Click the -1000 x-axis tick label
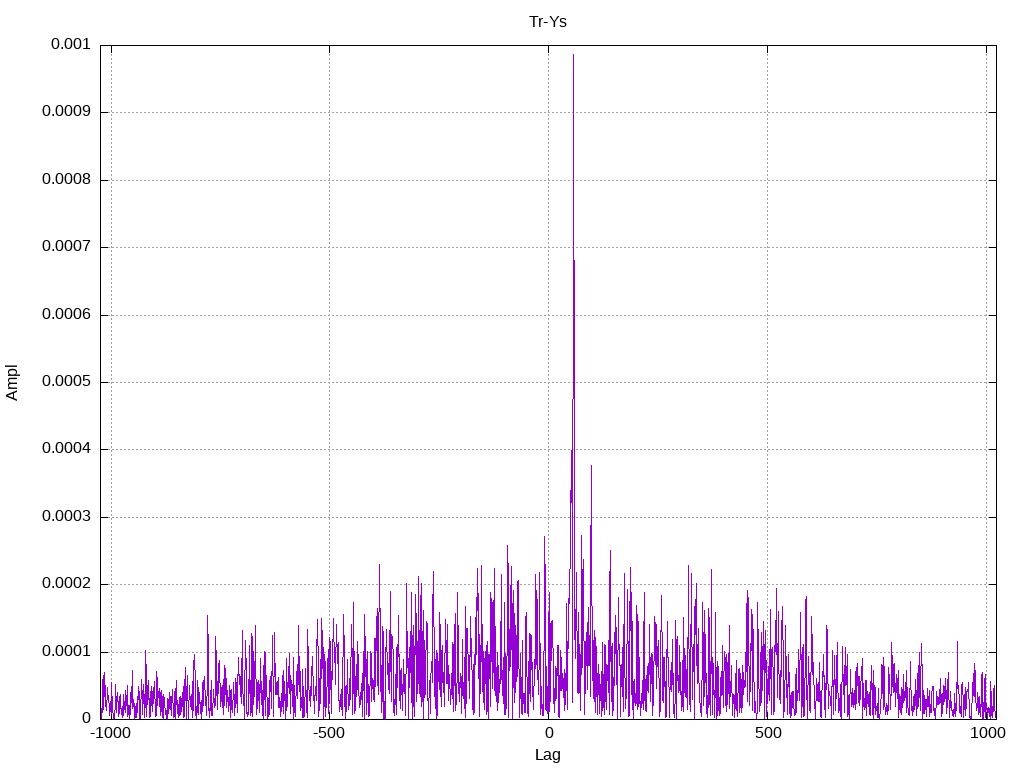 [x=110, y=733]
